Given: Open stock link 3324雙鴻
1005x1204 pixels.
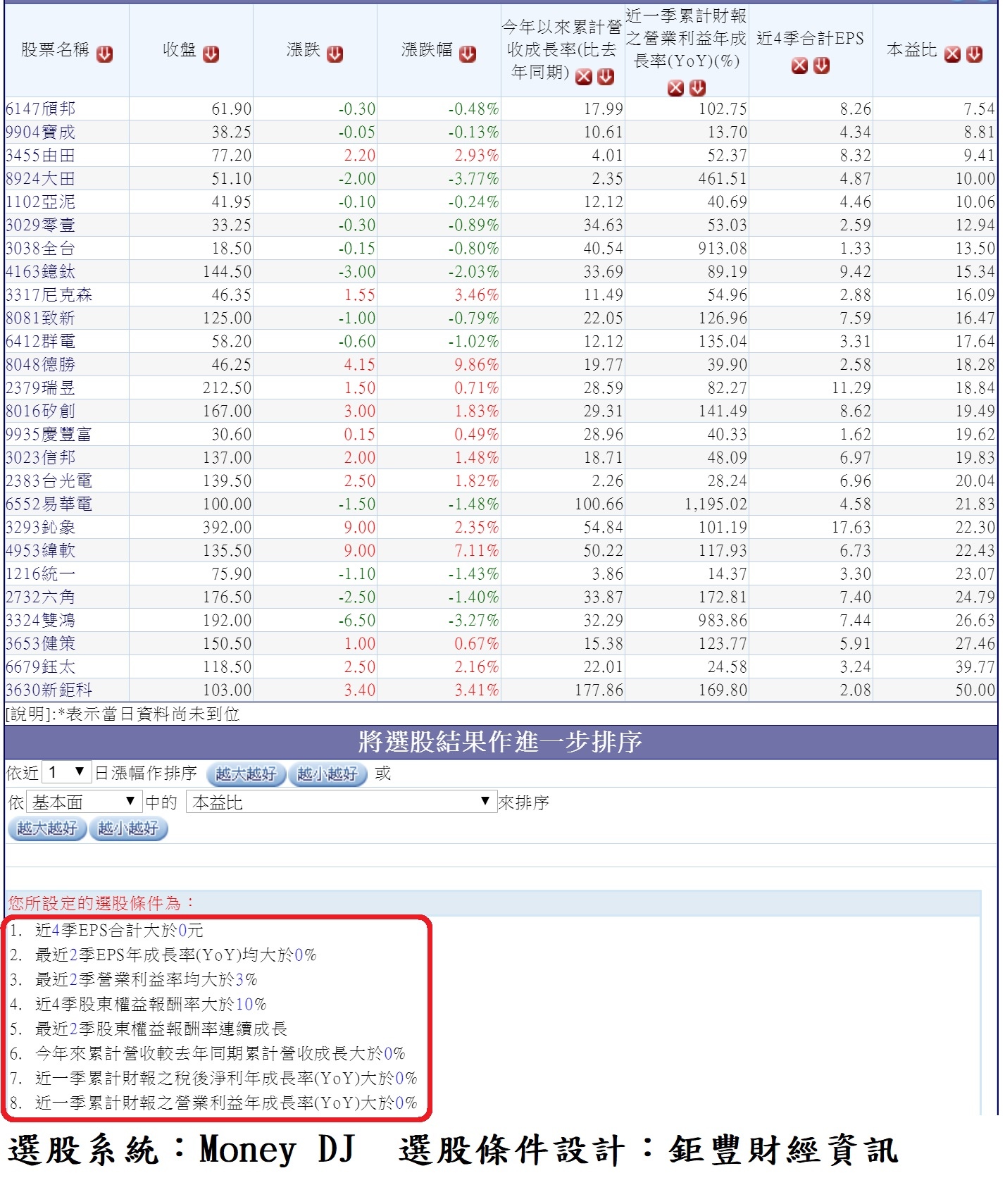Looking at the screenshot, I should [x=40, y=621].
